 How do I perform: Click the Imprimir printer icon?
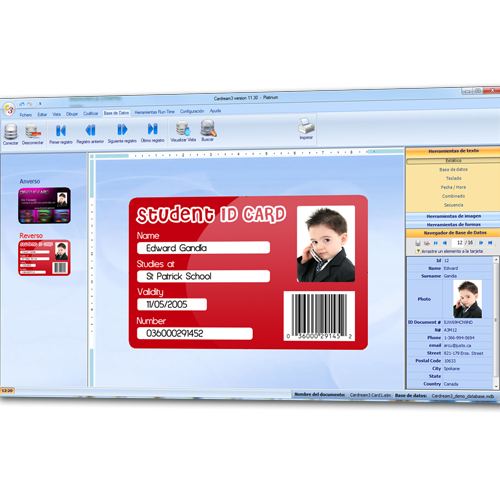click(x=306, y=128)
